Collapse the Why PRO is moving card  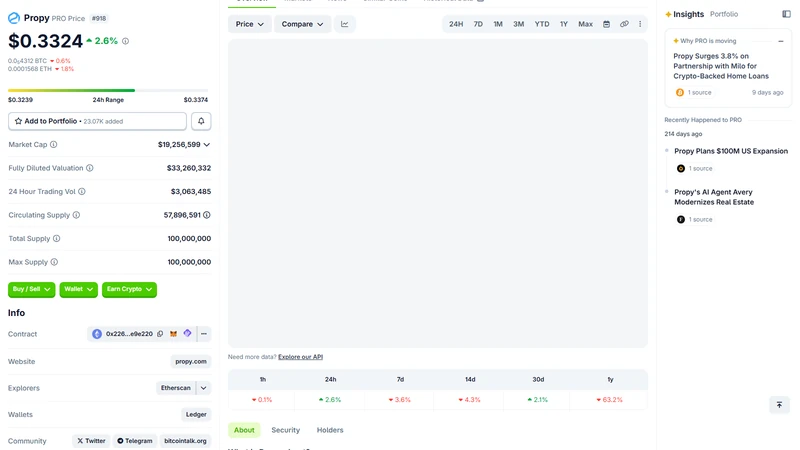(x=781, y=41)
